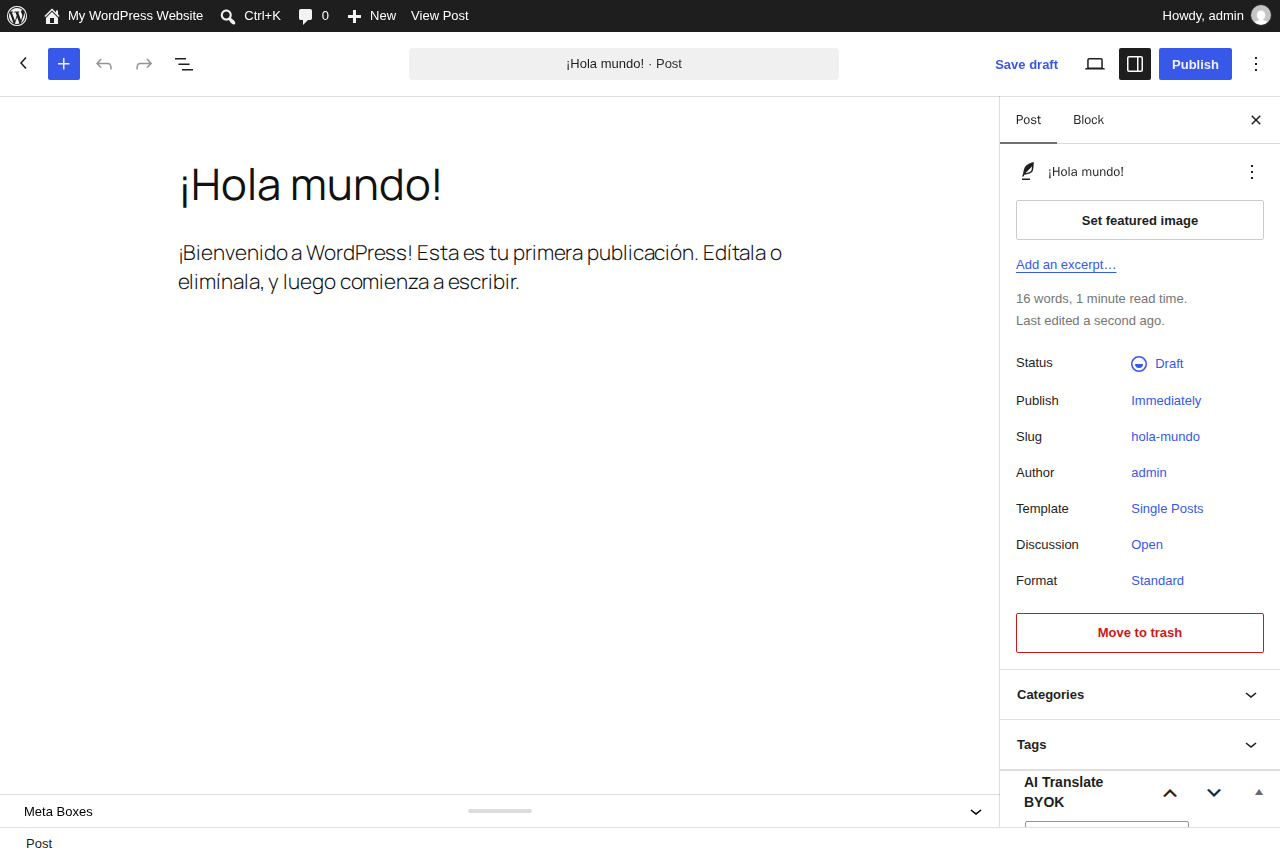This screenshot has height=860, width=1280.
Task: Open post actions menu beside ¡Hola mundo!
Action: [x=1252, y=172]
